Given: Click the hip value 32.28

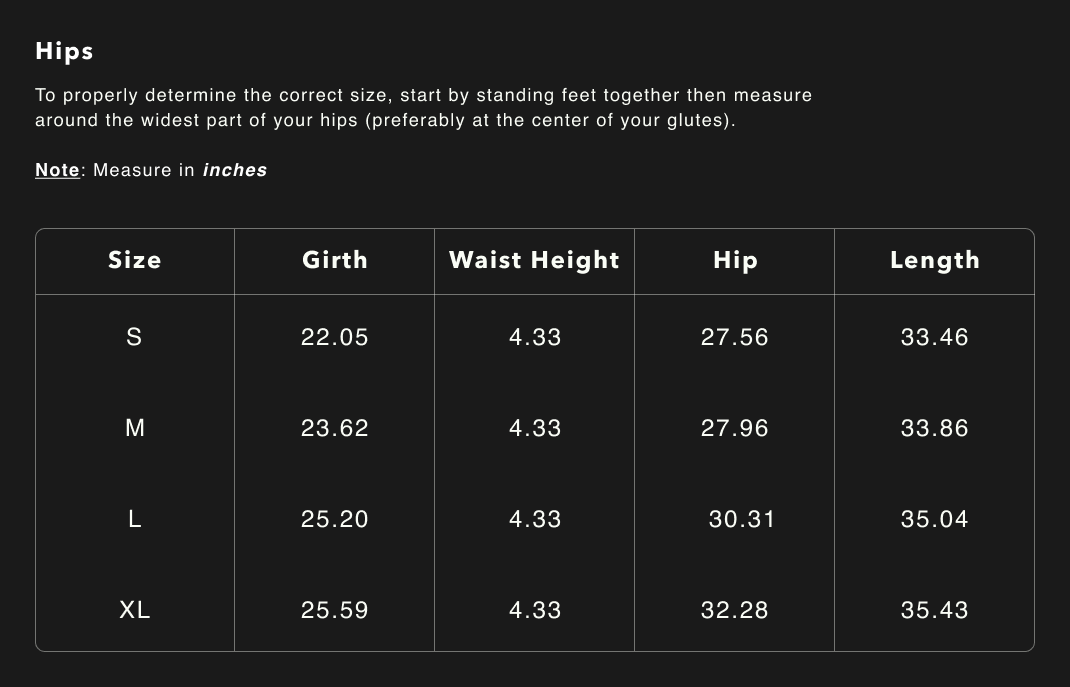Looking at the screenshot, I should click(x=735, y=610).
